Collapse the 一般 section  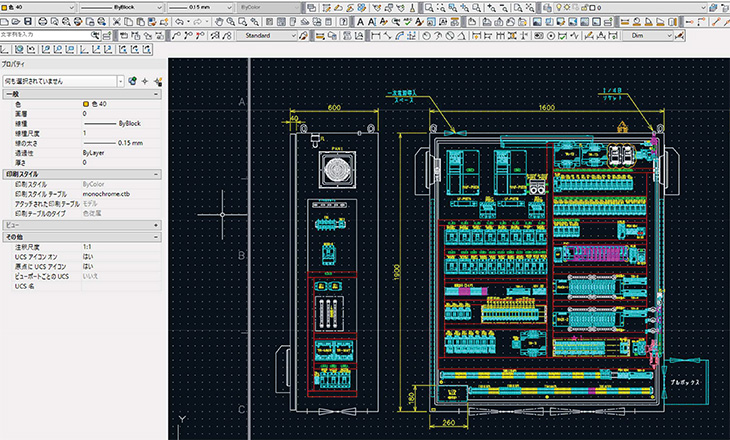[x=156, y=94]
